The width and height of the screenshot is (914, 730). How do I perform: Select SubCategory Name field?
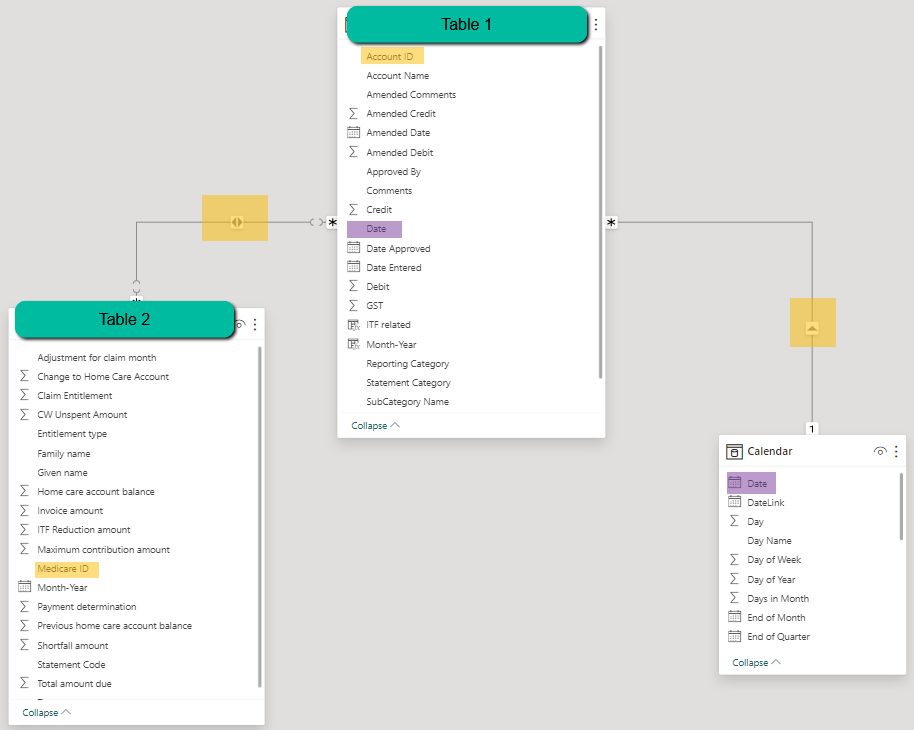(x=407, y=402)
